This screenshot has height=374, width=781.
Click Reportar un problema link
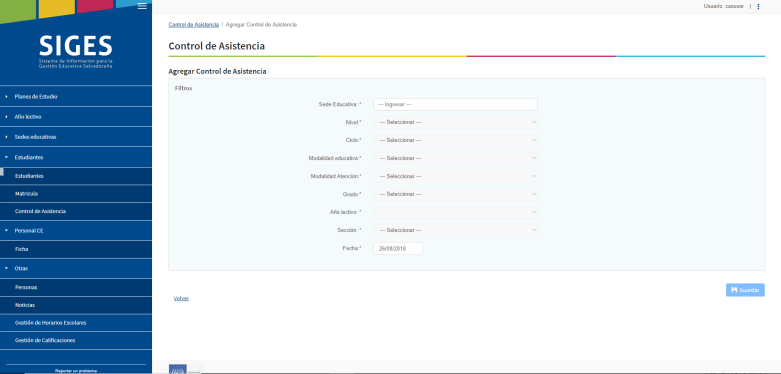click(76, 371)
